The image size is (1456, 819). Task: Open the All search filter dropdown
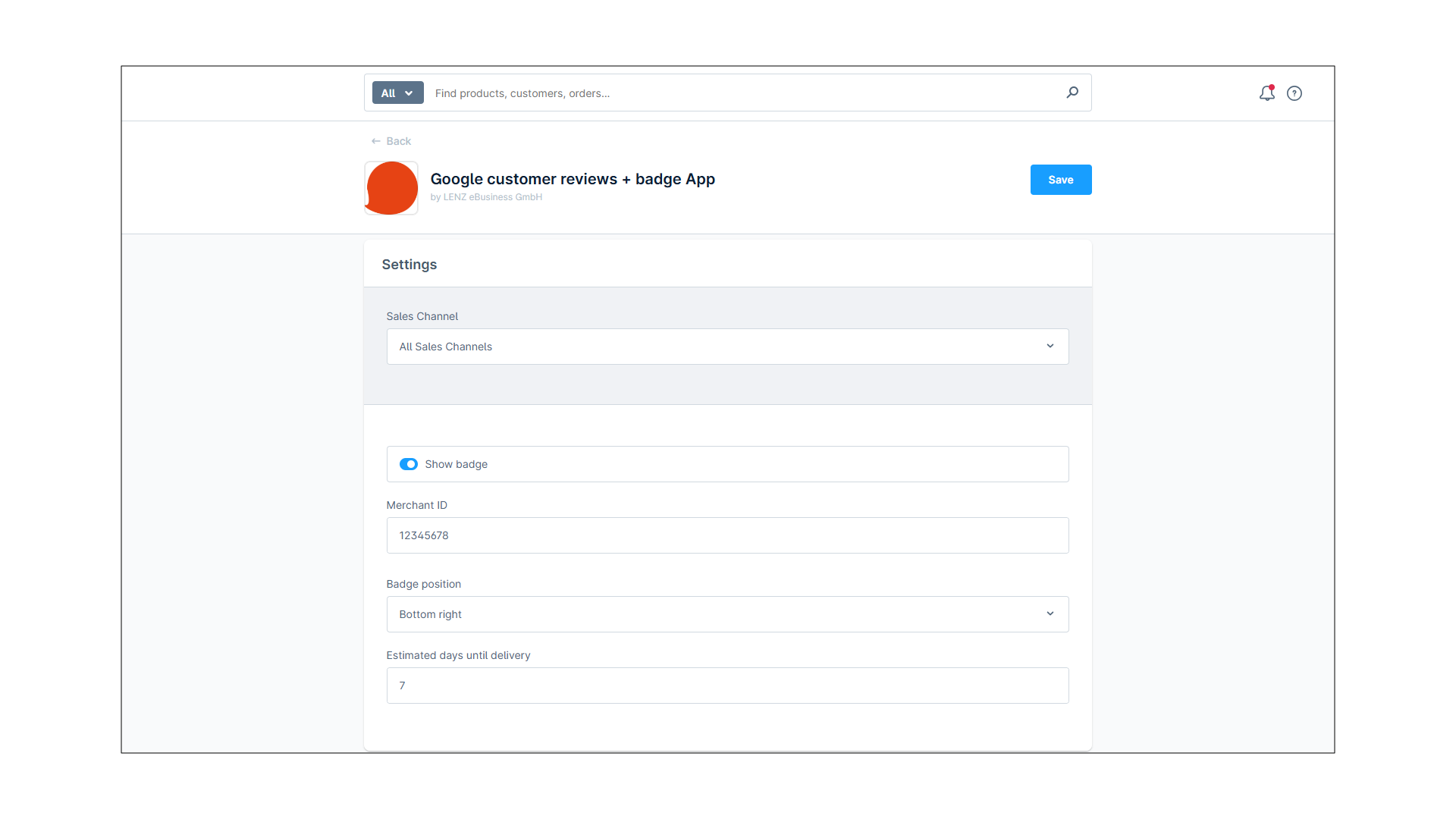coord(397,93)
